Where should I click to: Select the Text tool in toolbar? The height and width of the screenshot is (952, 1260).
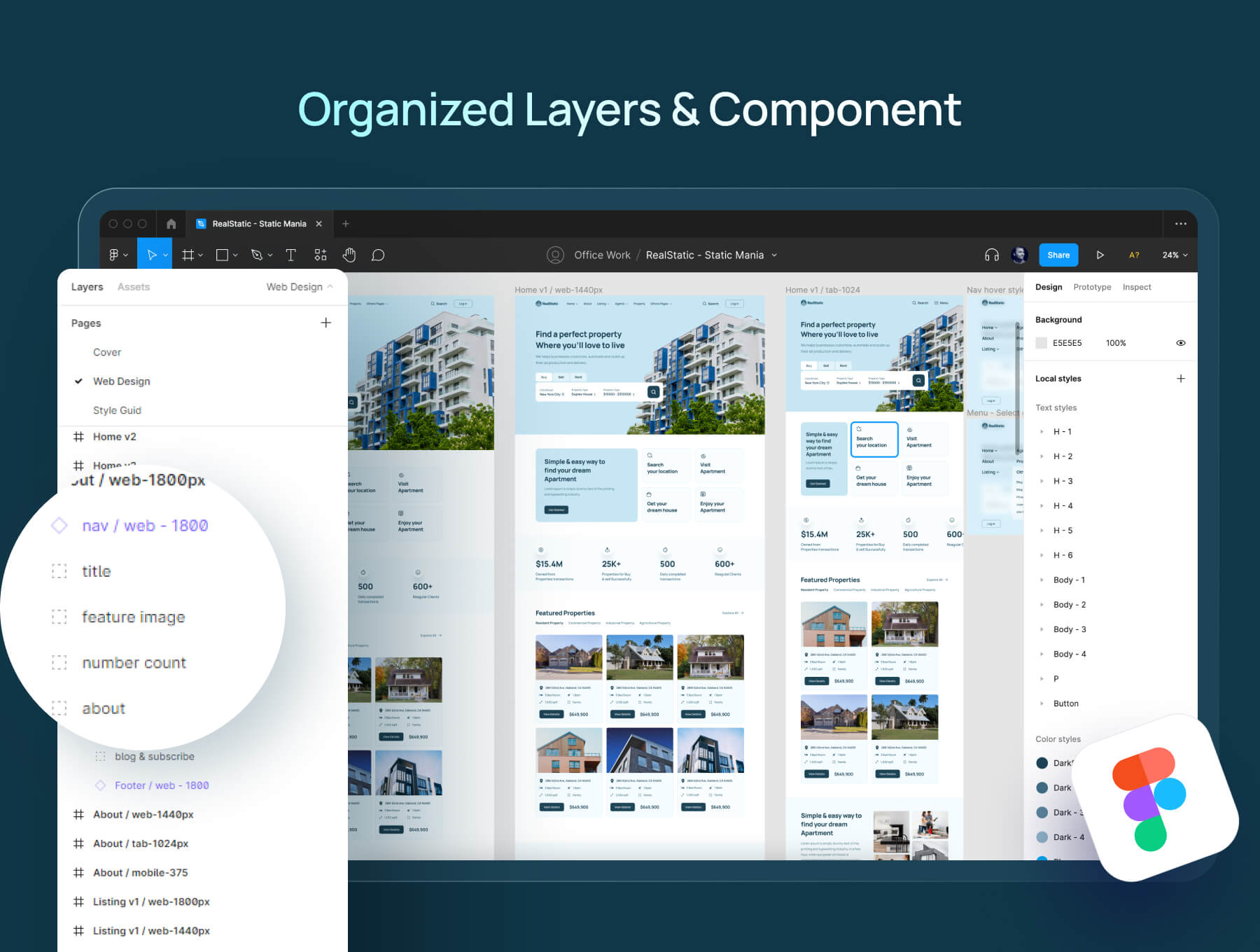290,255
